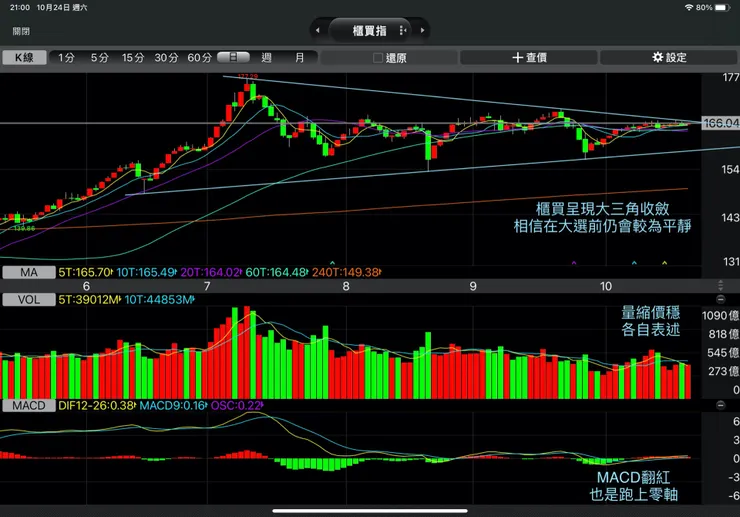
Task: Tap the 關閉 close button
Action: (x=21, y=31)
